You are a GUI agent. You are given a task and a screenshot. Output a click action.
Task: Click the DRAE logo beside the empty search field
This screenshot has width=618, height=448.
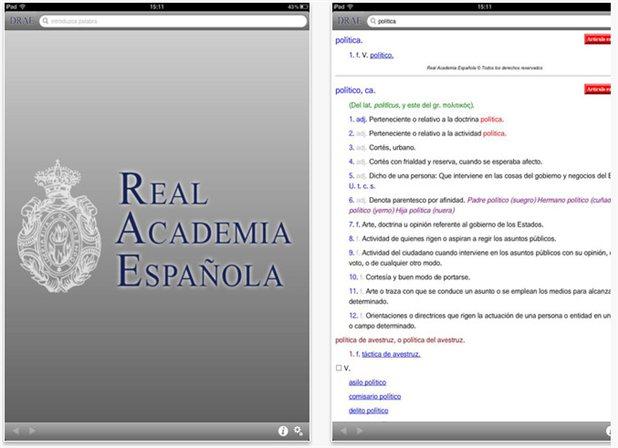tap(20, 19)
